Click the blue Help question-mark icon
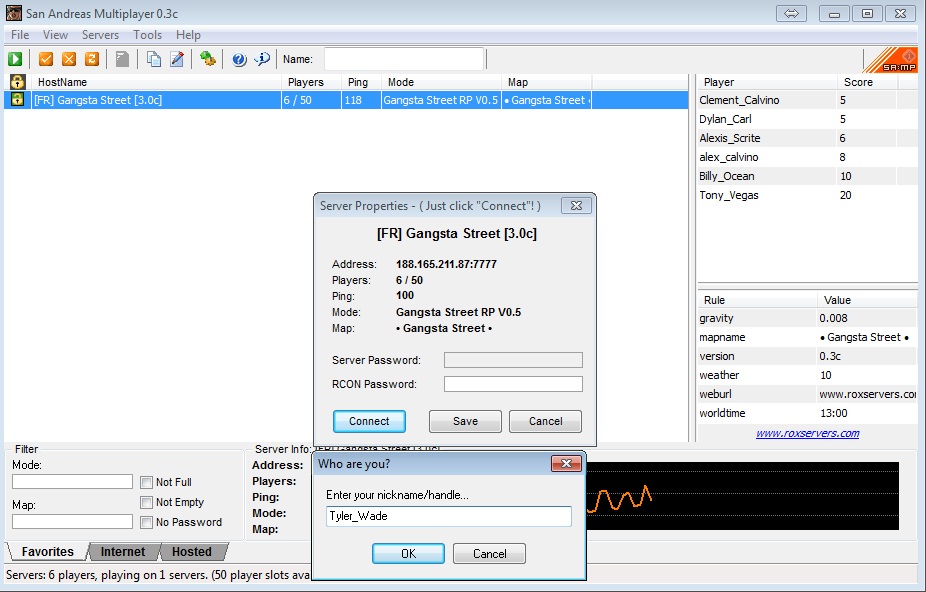This screenshot has width=926, height=592. pos(239,59)
